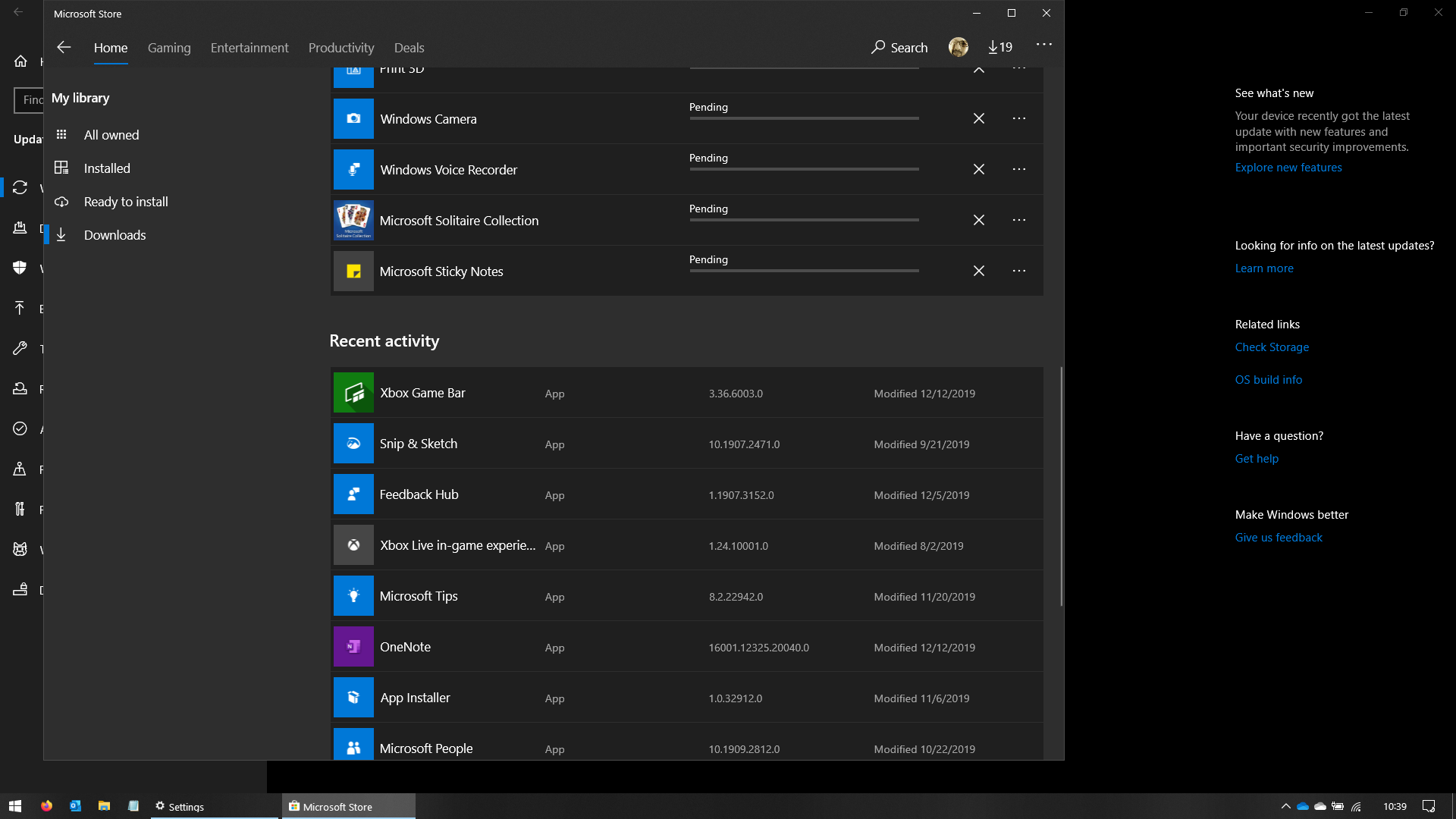Click the Give us feedback link
This screenshot has width=1456, height=819.
[x=1279, y=538]
